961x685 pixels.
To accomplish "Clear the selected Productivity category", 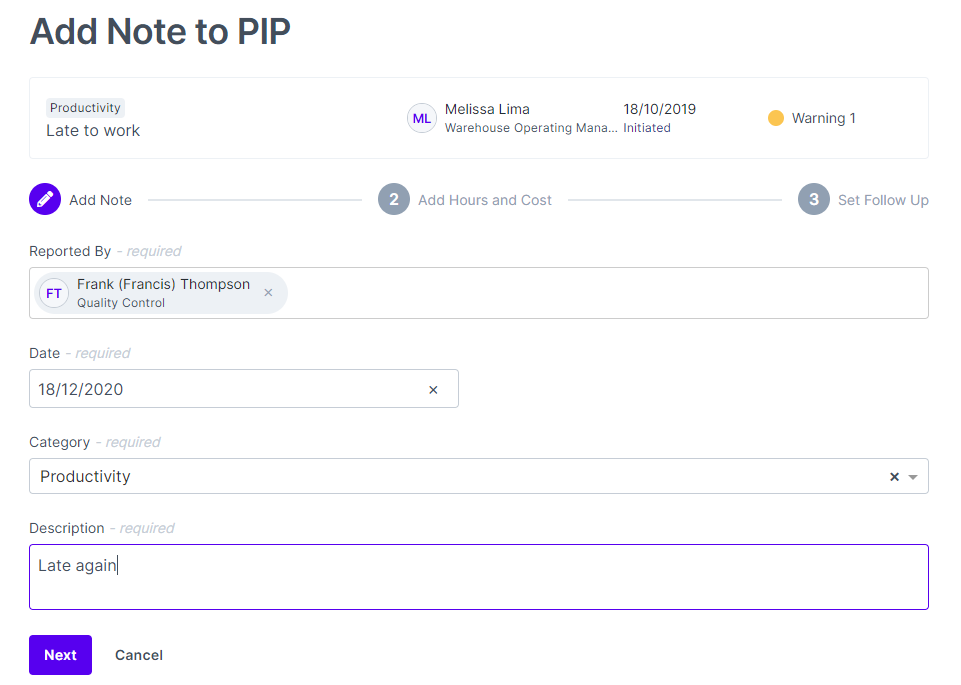I will pos(894,477).
